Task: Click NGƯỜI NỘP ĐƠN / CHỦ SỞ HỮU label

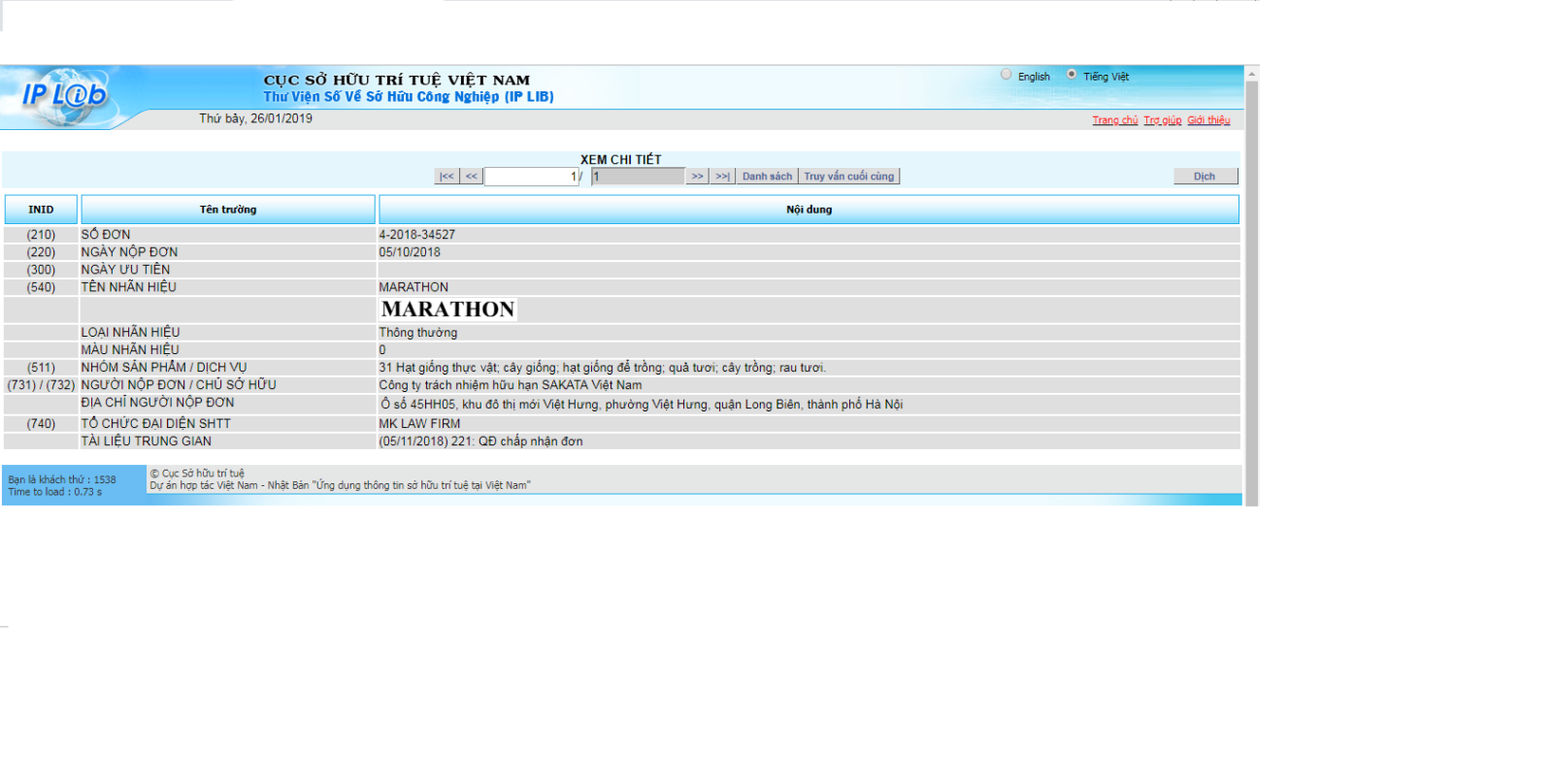Action: pyautogui.click(x=179, y=385)
